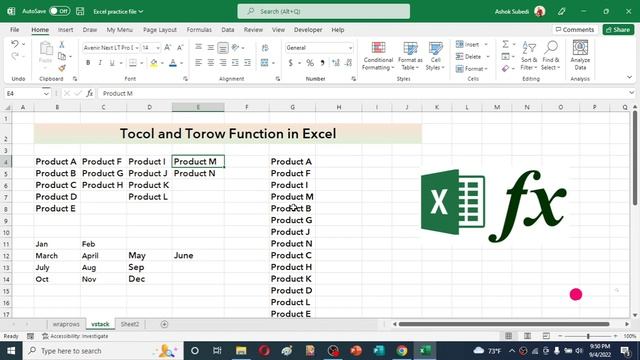
Task: Click the Name Box showing E4
Action: point(23,93)
